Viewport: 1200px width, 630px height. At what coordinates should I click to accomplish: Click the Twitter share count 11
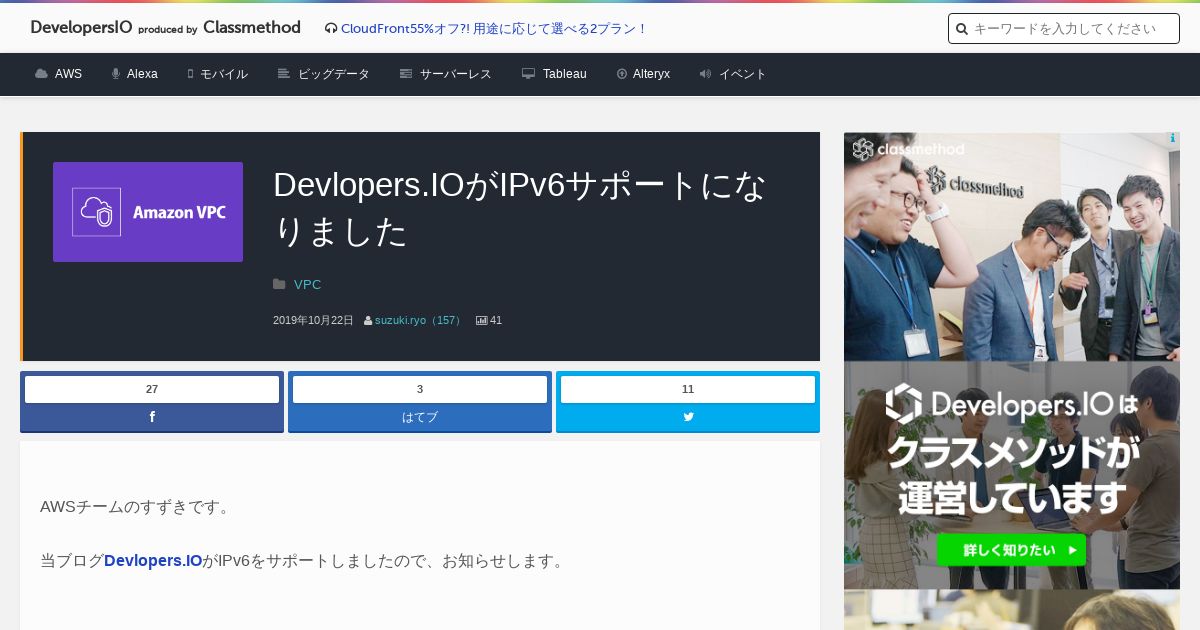[x=688, y=389]
